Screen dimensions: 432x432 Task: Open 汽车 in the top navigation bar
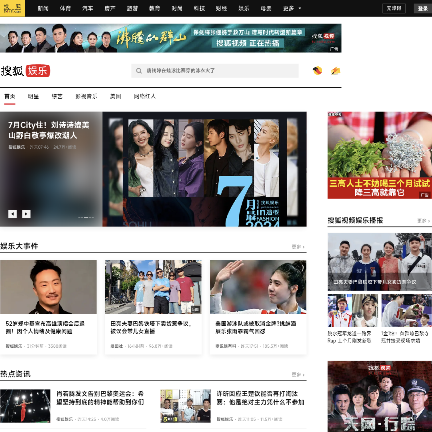87,8
